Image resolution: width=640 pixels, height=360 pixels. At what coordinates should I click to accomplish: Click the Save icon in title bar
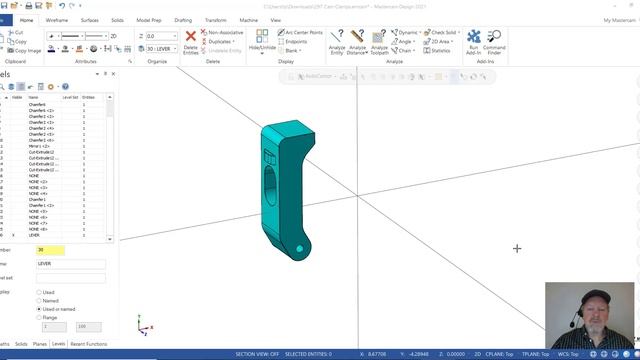(x=4, y=6)
